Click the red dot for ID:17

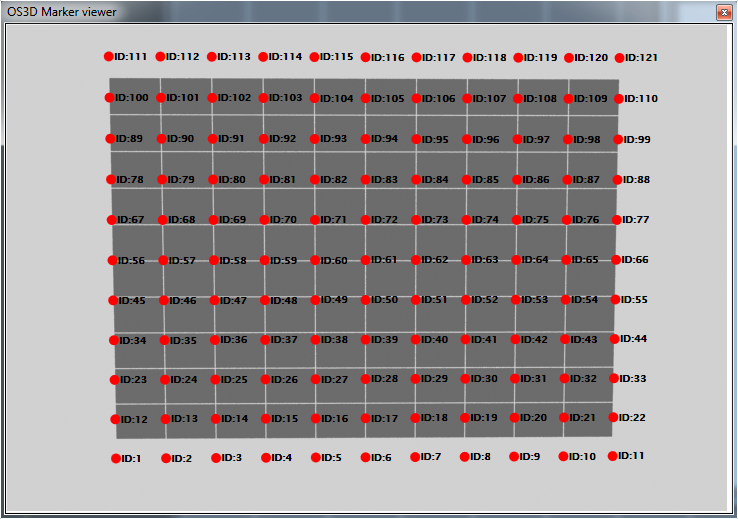(365, 418)
